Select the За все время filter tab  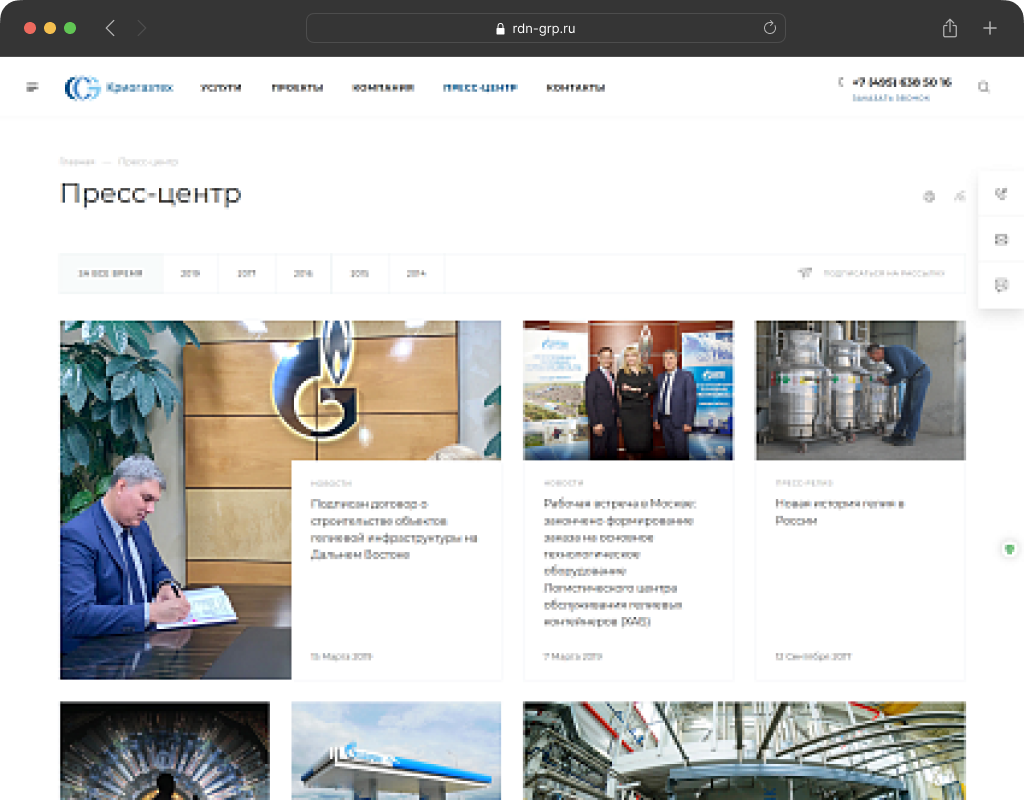[110, 273]
